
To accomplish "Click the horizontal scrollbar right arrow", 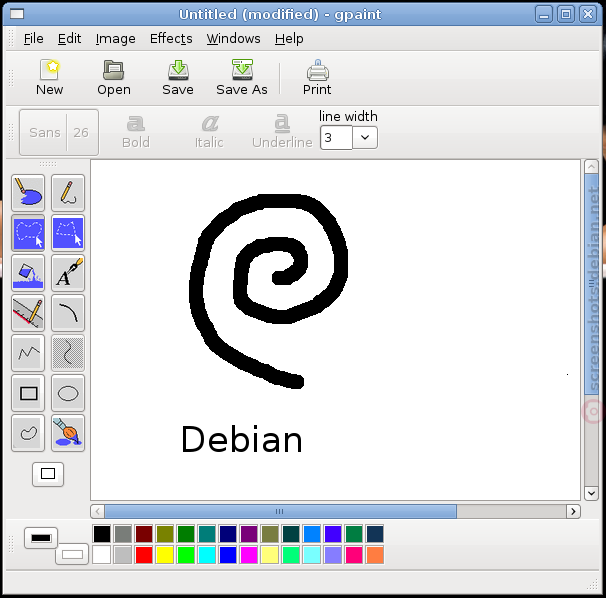I will (573, 511).
